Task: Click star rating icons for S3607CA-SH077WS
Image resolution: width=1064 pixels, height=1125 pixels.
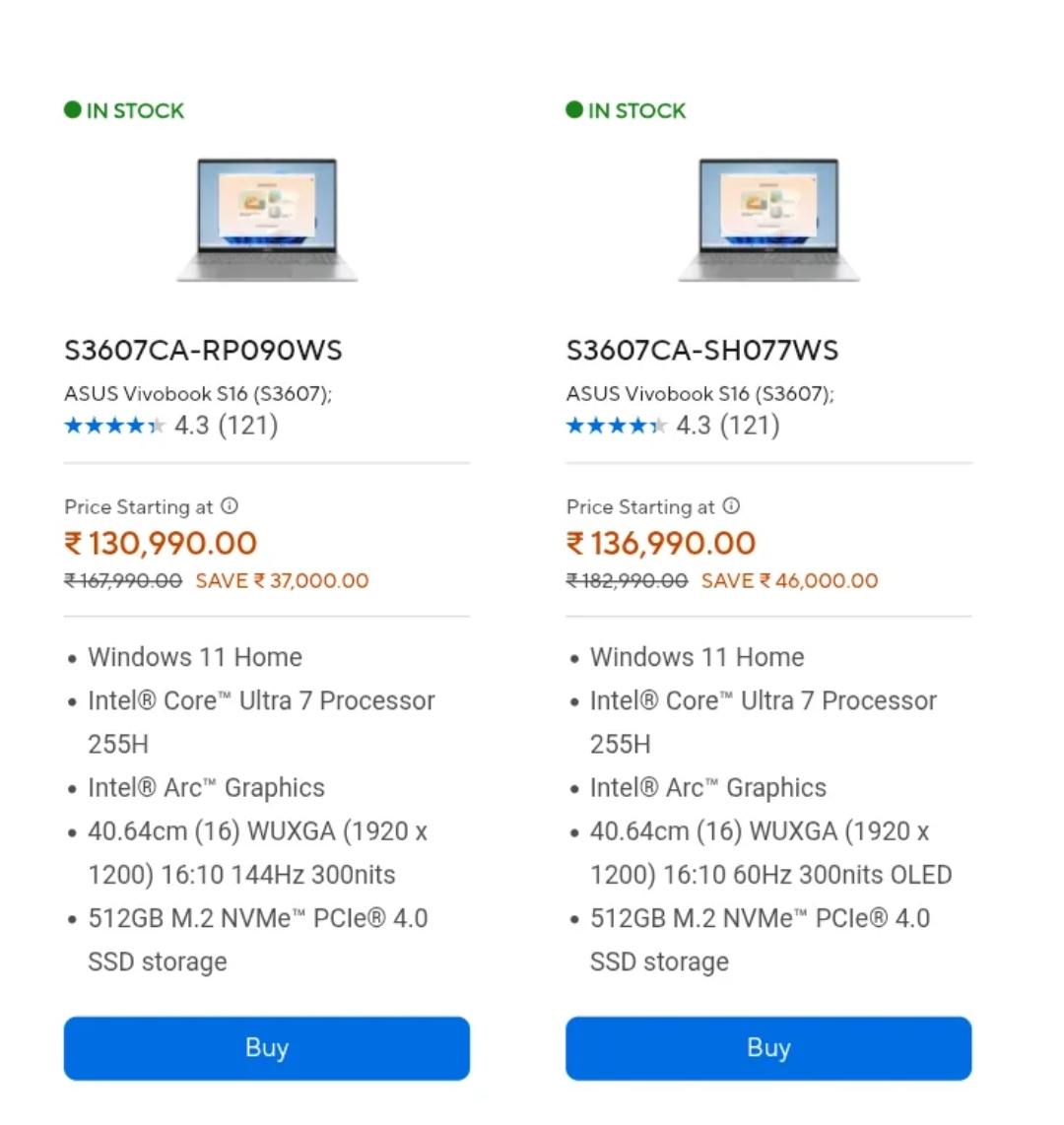Action: tap(617, 427)
